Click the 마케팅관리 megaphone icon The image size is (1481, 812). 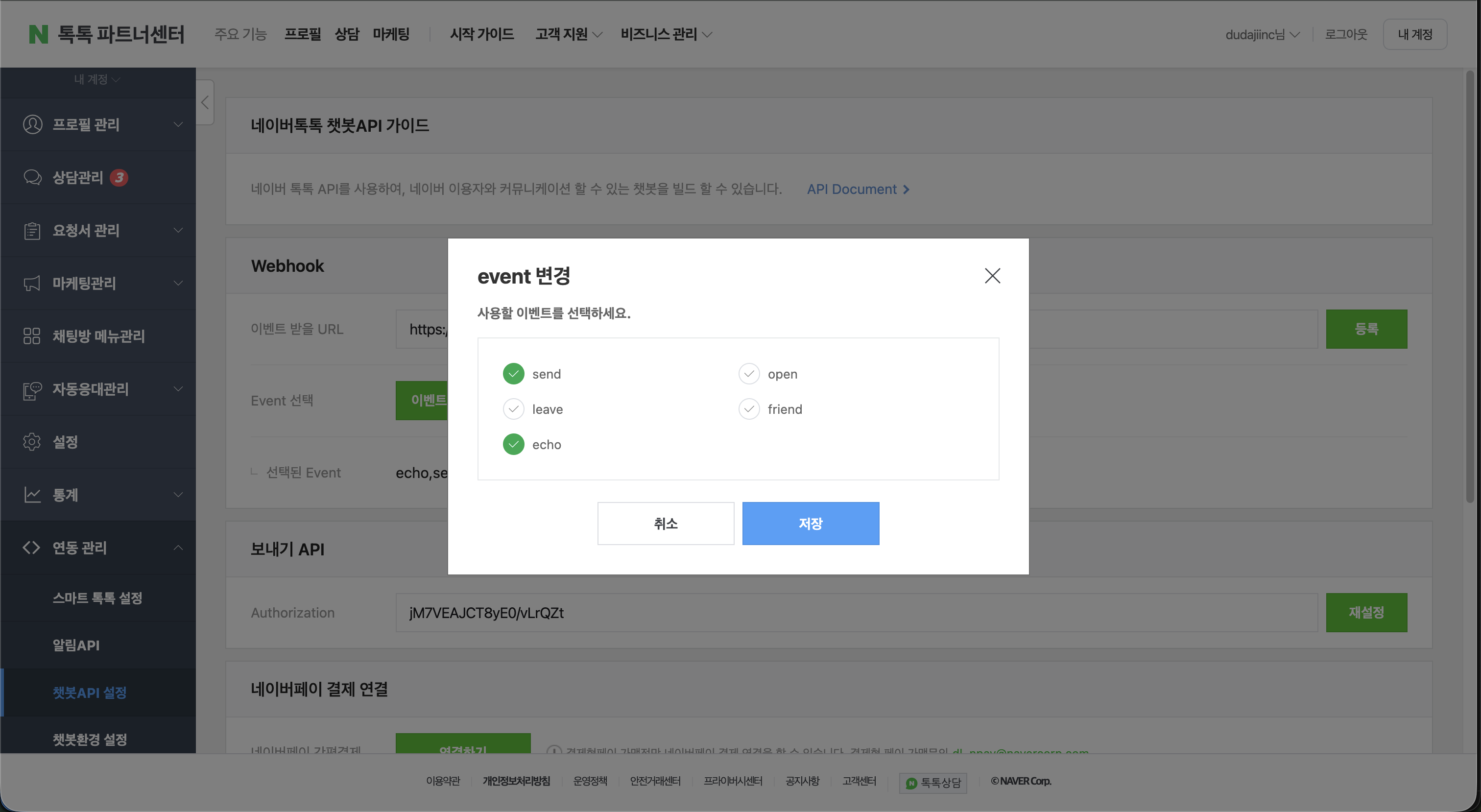(x=32, y=283)
